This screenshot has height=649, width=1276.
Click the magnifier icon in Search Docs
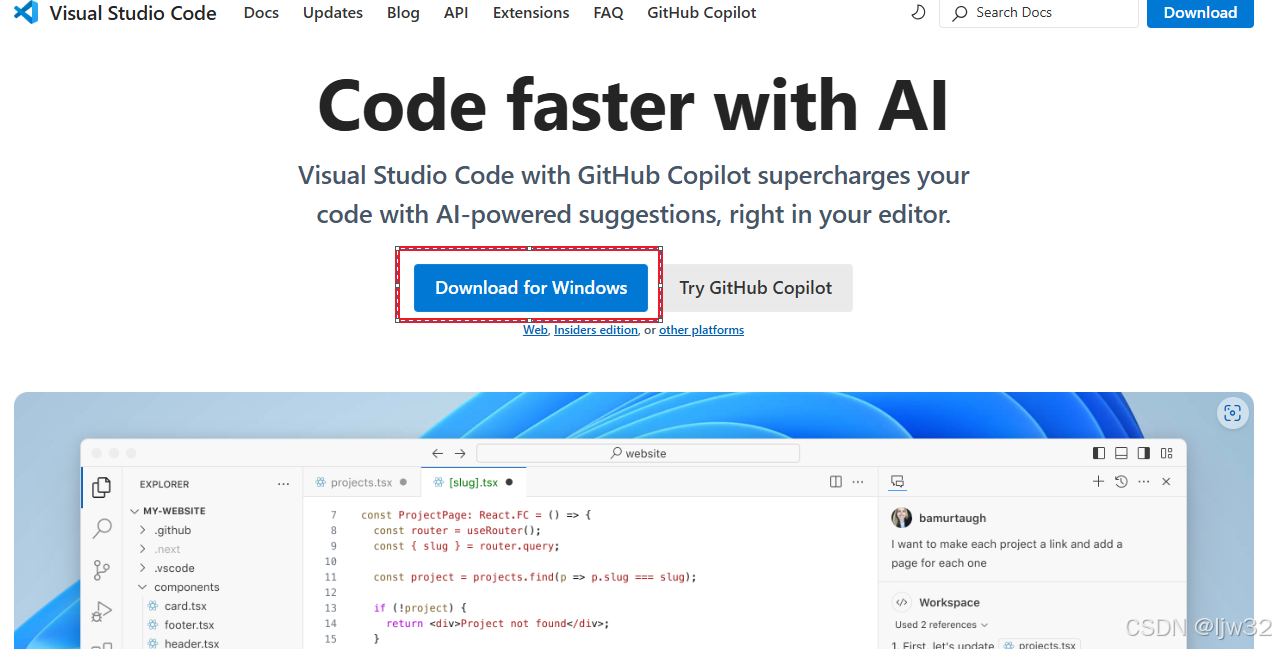[x=960, y=13]
